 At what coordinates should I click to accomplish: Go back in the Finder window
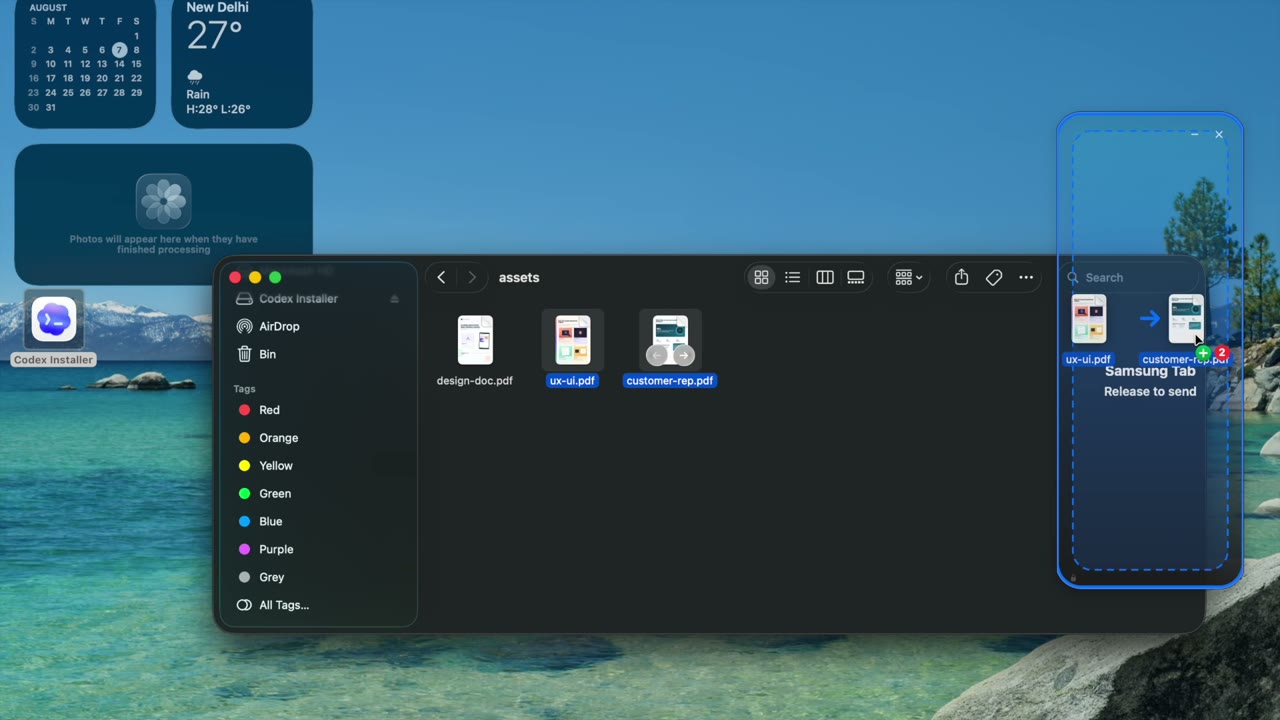[441, 278]
